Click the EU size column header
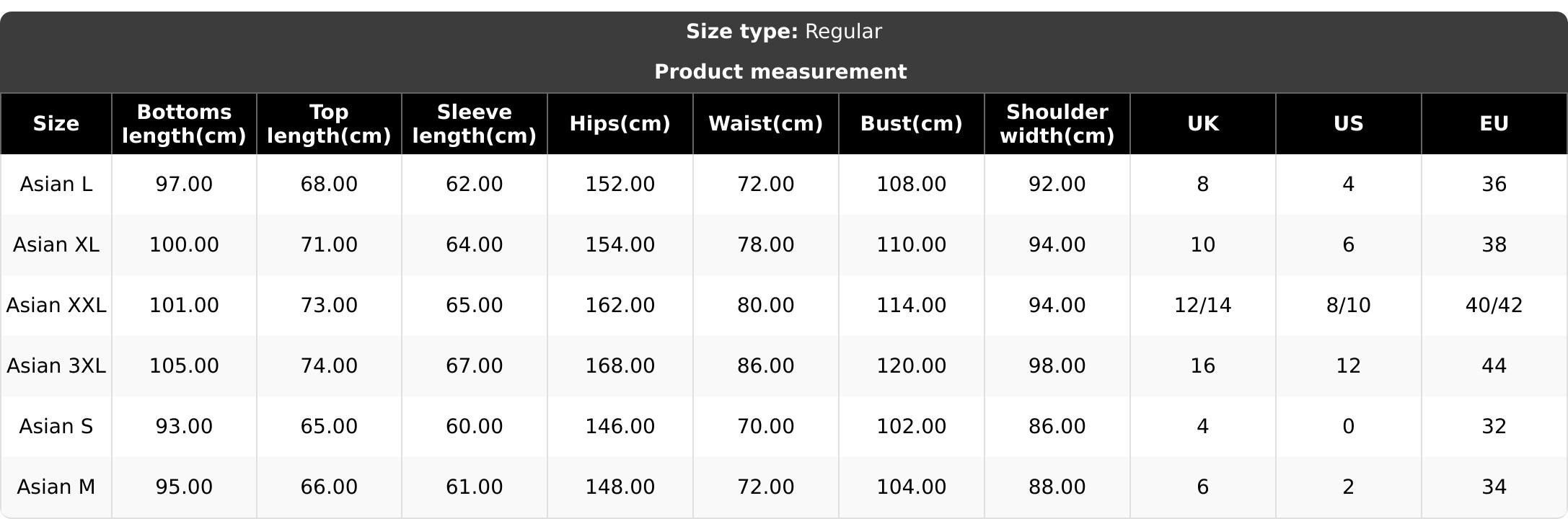The width and height of the screenshot is (1568, 519). pos(1494,124)
